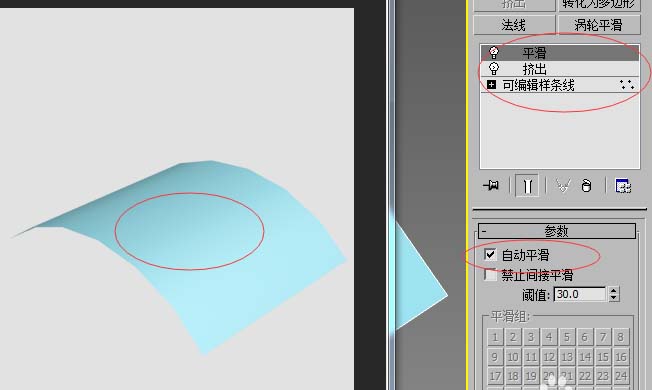Select smoothing group 24

coord(621,376)
